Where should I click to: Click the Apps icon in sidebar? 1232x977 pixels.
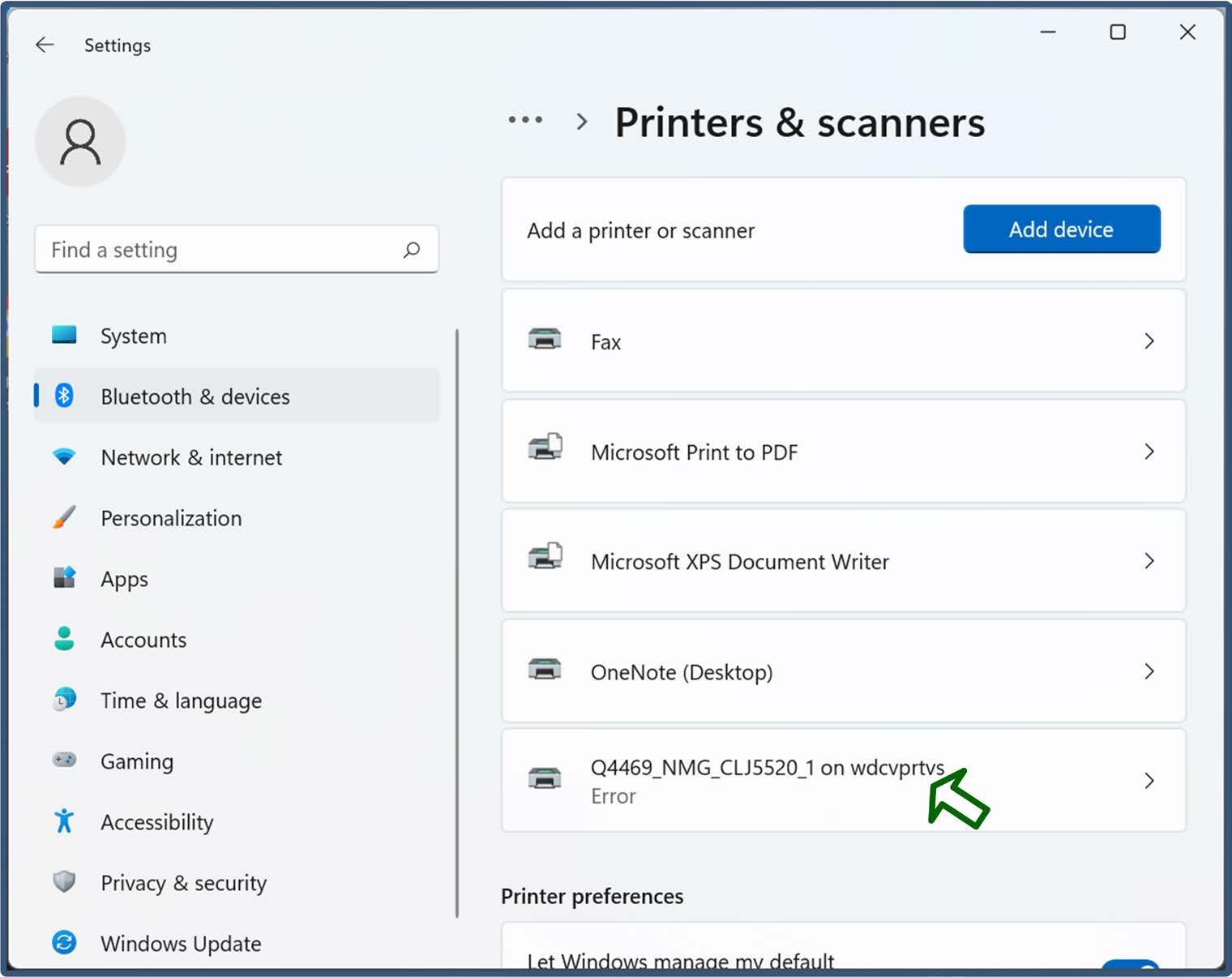coord(64,578)
